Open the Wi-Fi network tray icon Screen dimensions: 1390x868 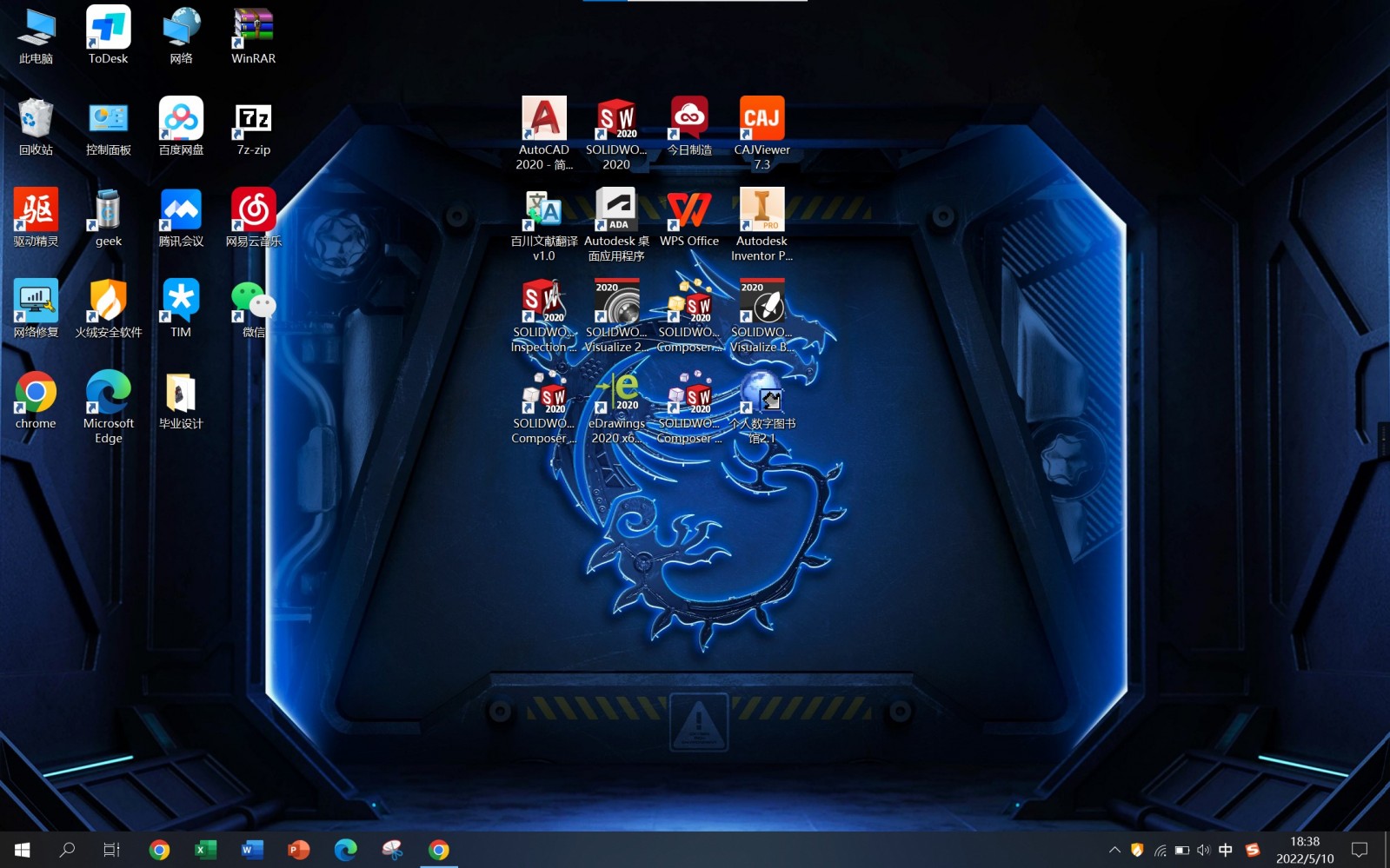(x=1160, y=850)
